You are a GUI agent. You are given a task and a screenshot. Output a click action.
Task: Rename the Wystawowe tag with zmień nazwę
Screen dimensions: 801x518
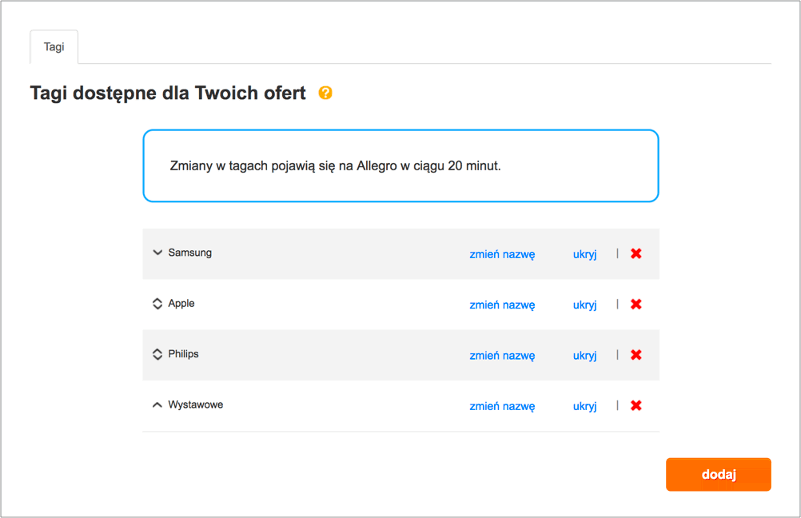pyautogui.click(x=502, y=406)
